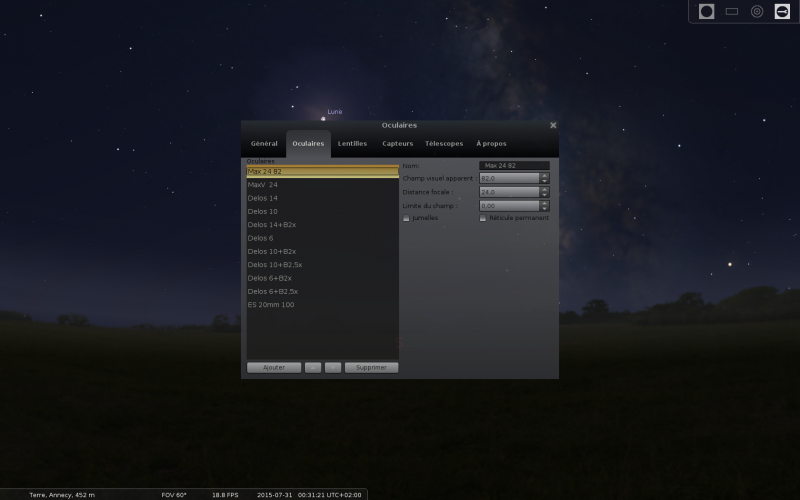Click the Champ visuel apparent field
This screenshot has width=800, height=500.
tap(509, 178)
